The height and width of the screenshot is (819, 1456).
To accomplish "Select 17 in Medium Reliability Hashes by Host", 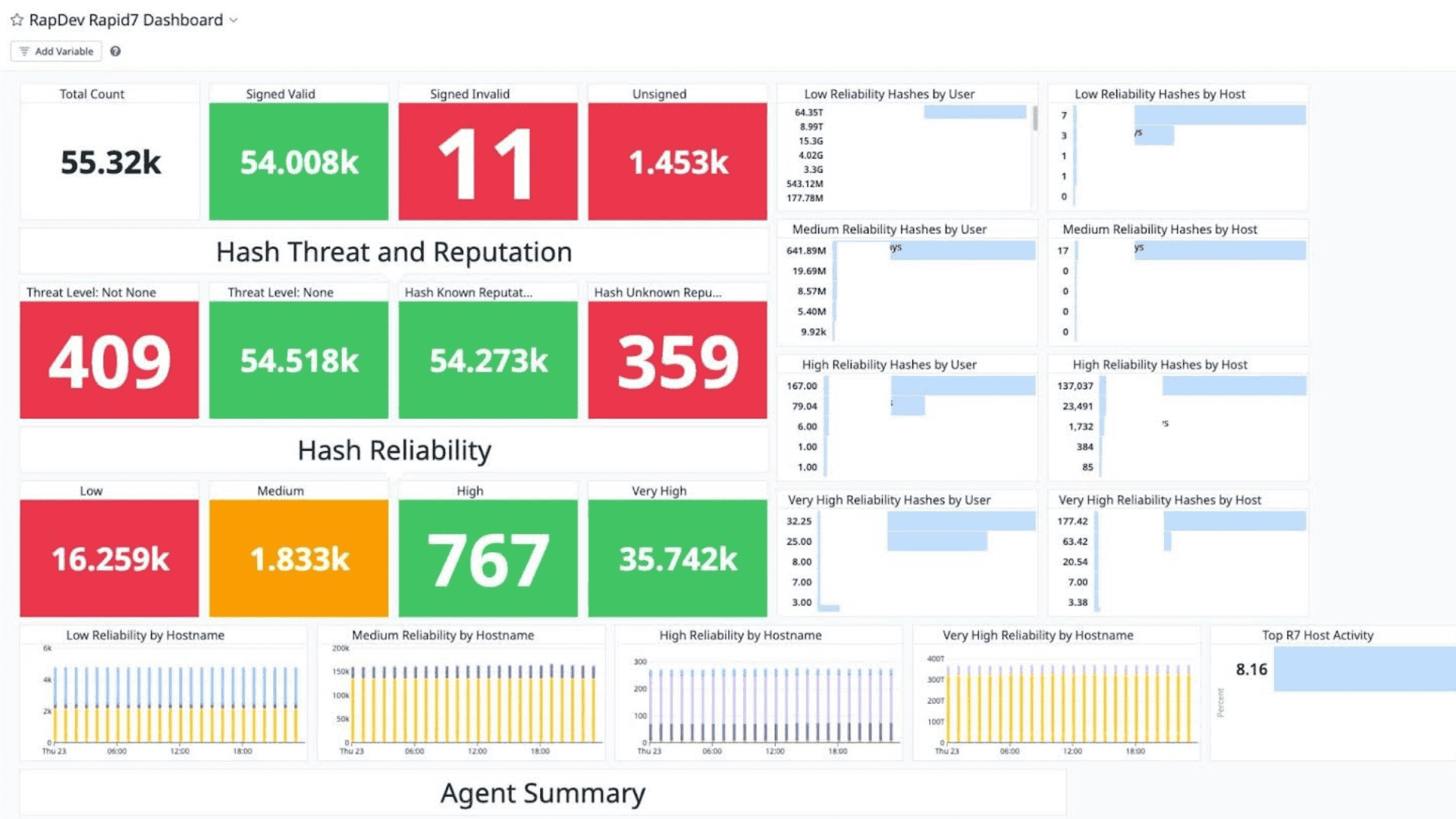I will coord(1063,250).
